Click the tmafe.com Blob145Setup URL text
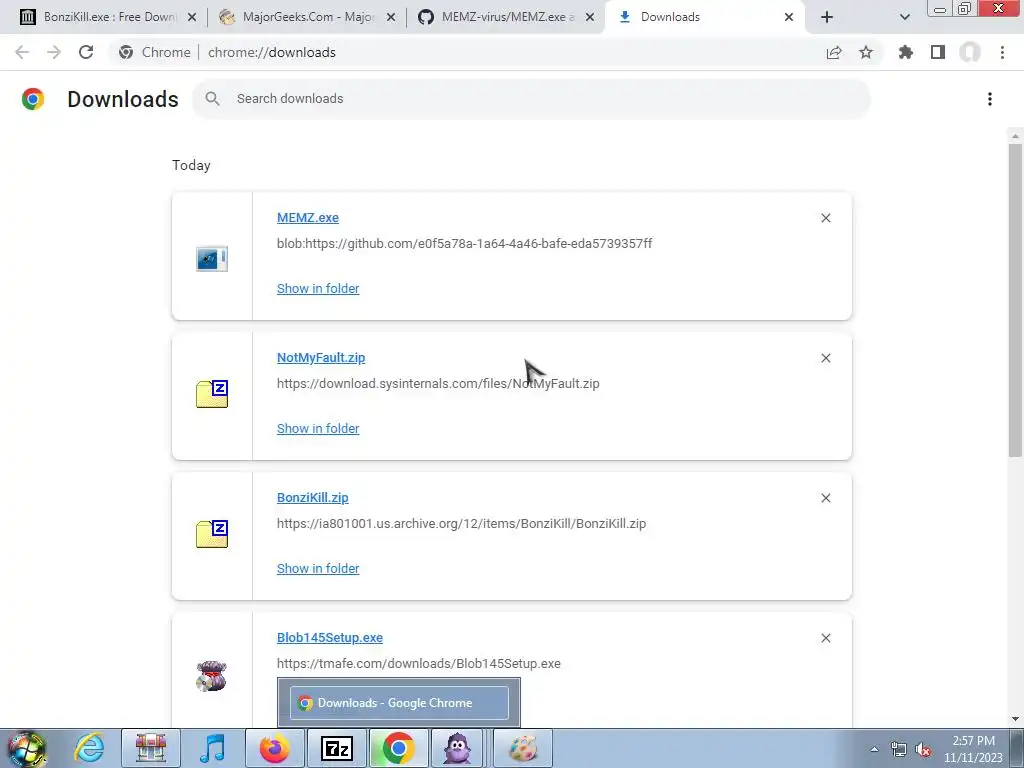 [419, 664]
